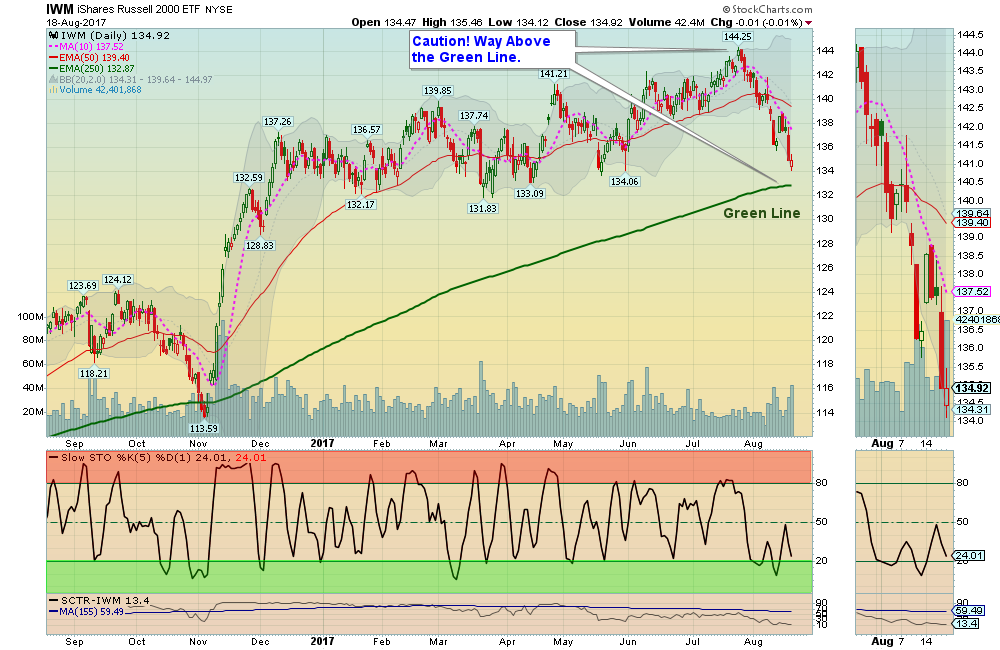Viewport: 1000px width, 650px height.
Task: Click the 124.12 price label
Action: coord(117,279)
